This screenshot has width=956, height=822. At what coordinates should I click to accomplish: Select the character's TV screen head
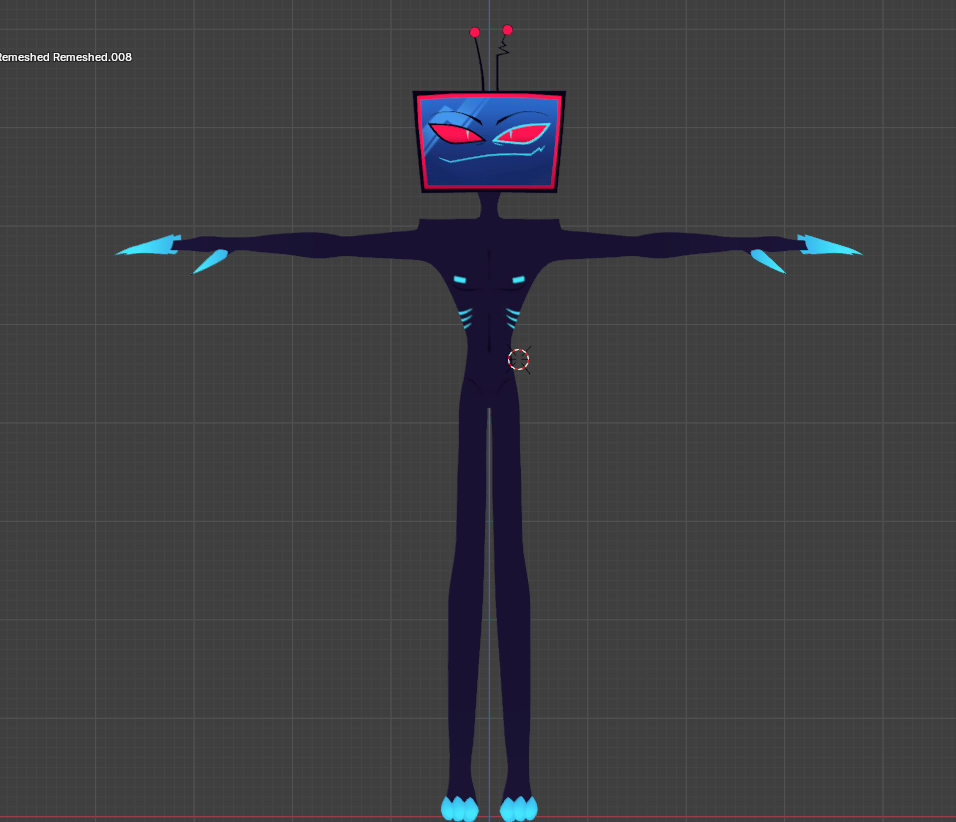(x=489, y=142)
